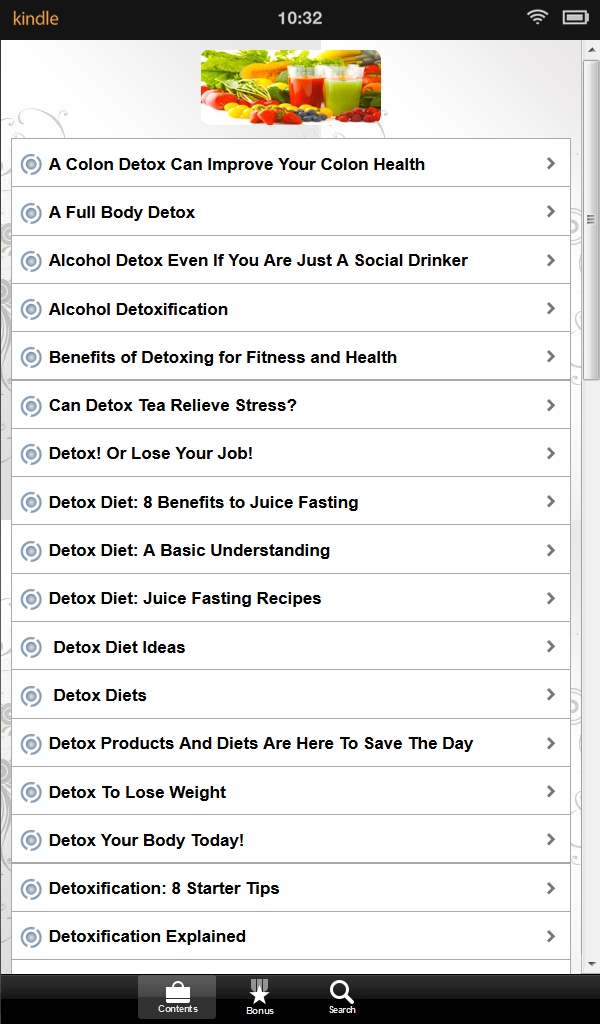
Task: Tap the battery status icon
Action: 575,18
